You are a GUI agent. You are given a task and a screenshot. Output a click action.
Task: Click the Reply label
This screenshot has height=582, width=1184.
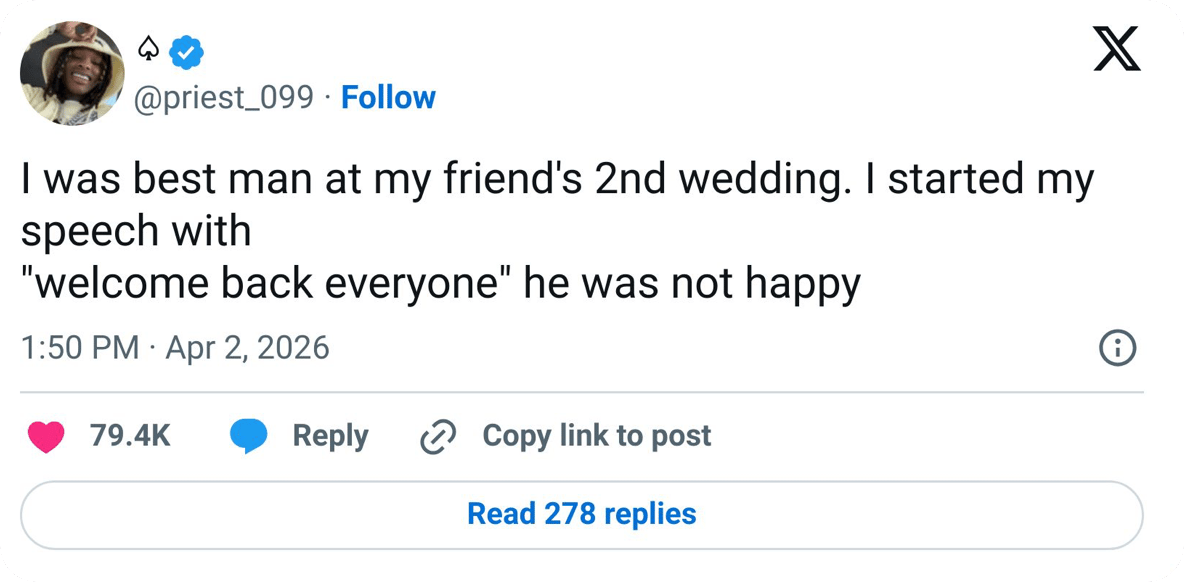(330, 436)
